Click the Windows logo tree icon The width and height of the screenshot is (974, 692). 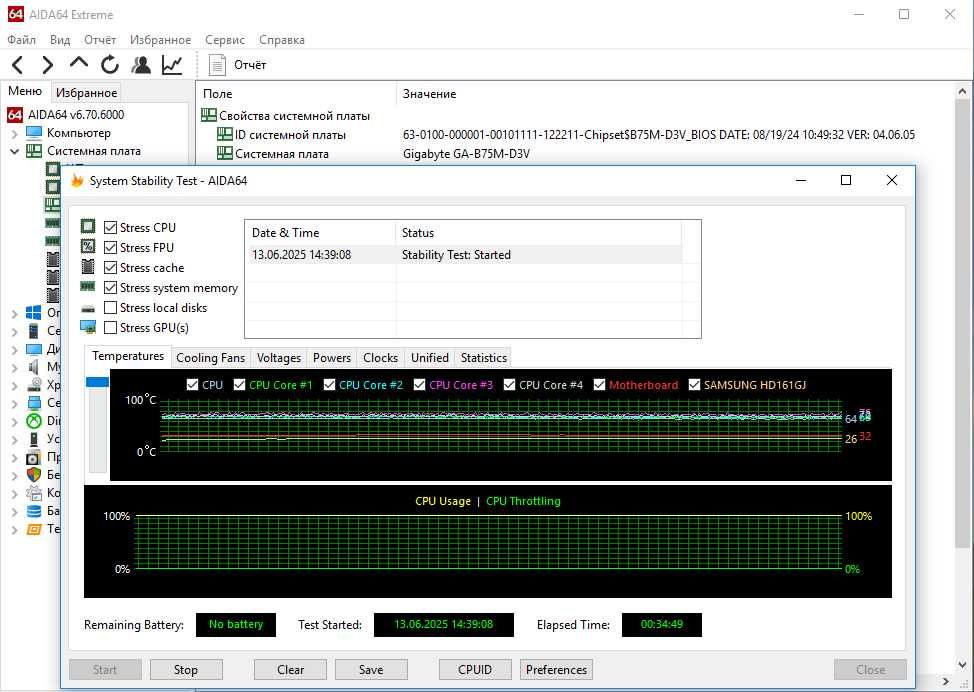tap(34, 312)
